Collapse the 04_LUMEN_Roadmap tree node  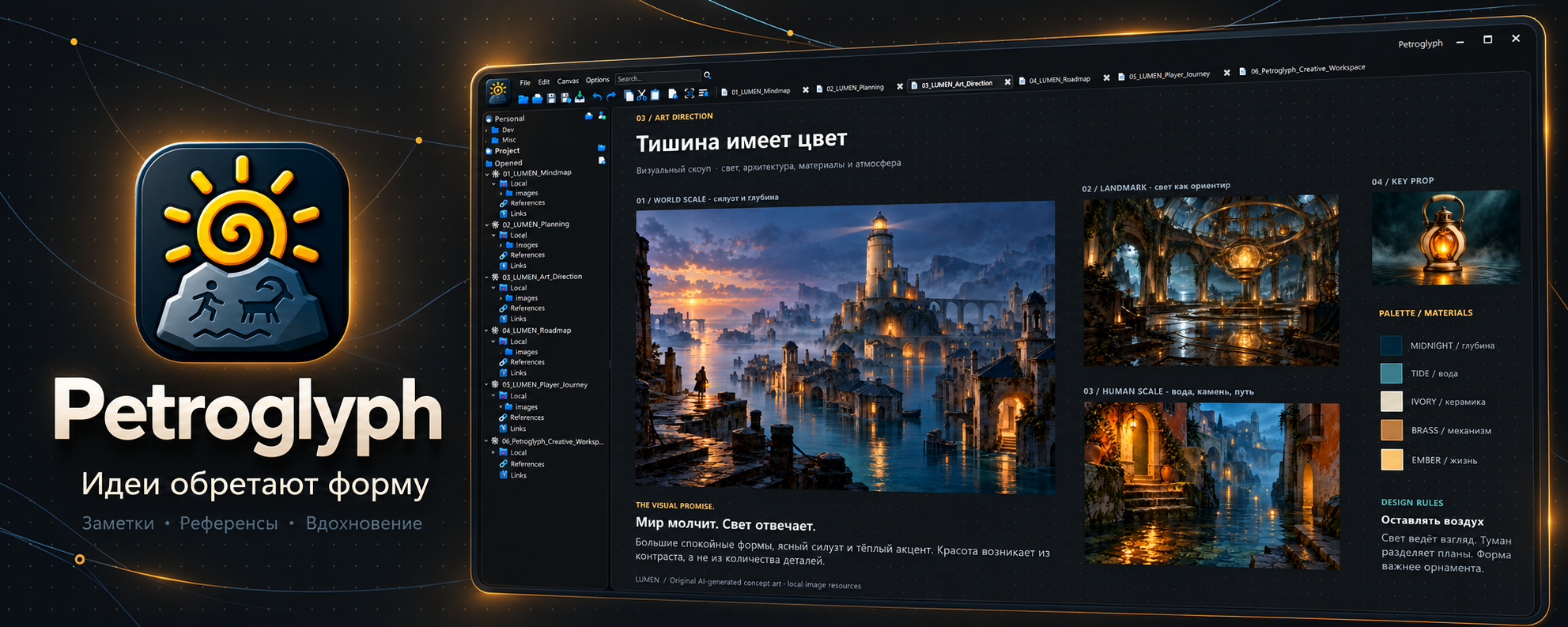pos(487,330)
